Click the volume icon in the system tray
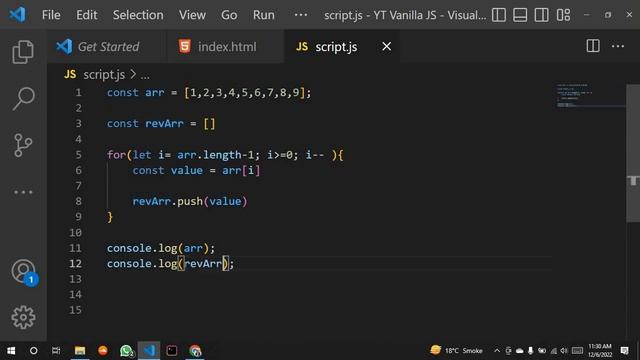 click(x=564, y=351)
